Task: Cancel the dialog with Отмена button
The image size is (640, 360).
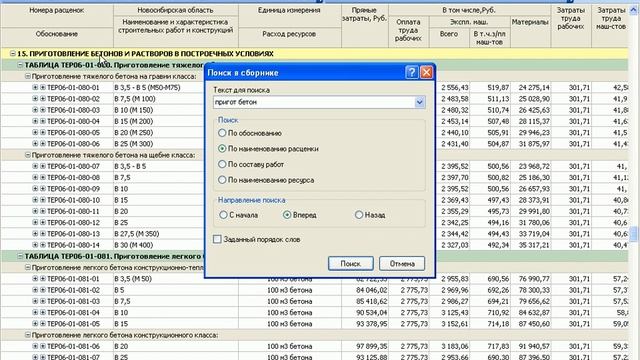Action: 402,264
